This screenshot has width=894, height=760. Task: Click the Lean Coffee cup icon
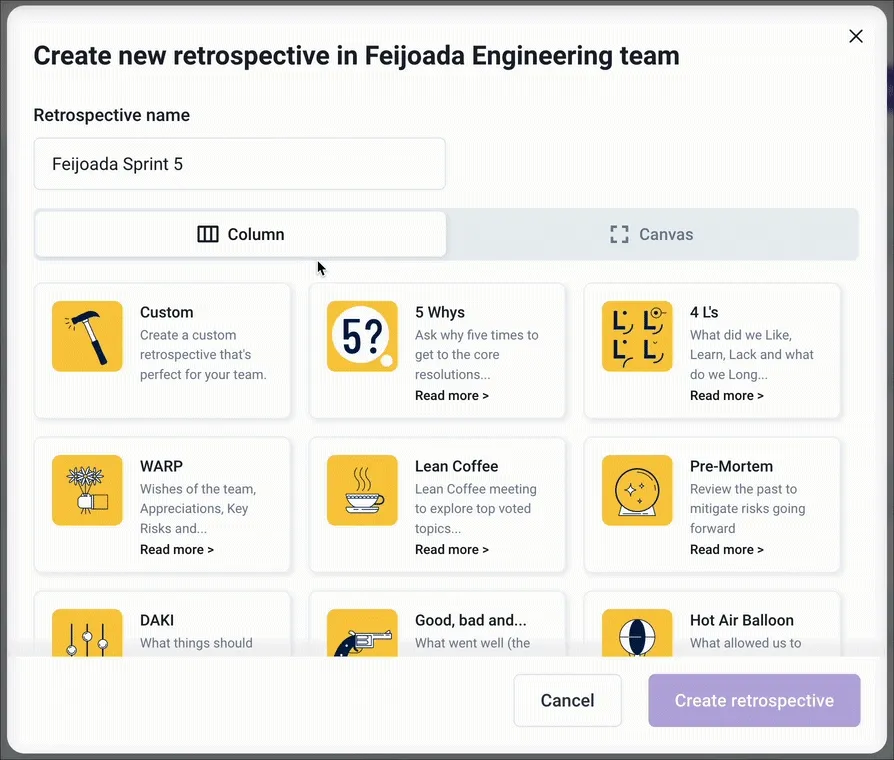coord(362,490)
